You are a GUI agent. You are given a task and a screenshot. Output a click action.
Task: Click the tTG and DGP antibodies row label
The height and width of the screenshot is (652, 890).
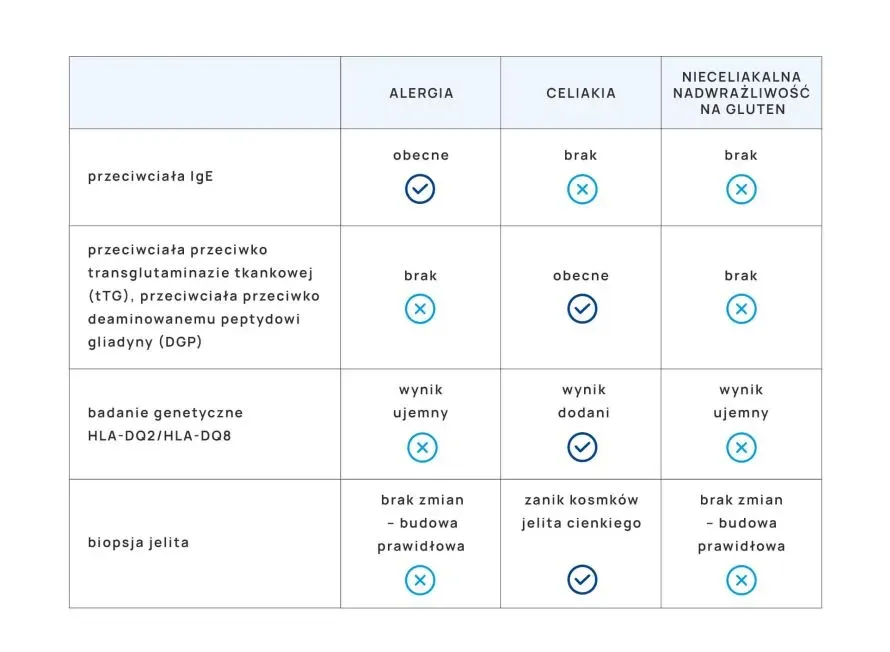(x=204, y=296)
